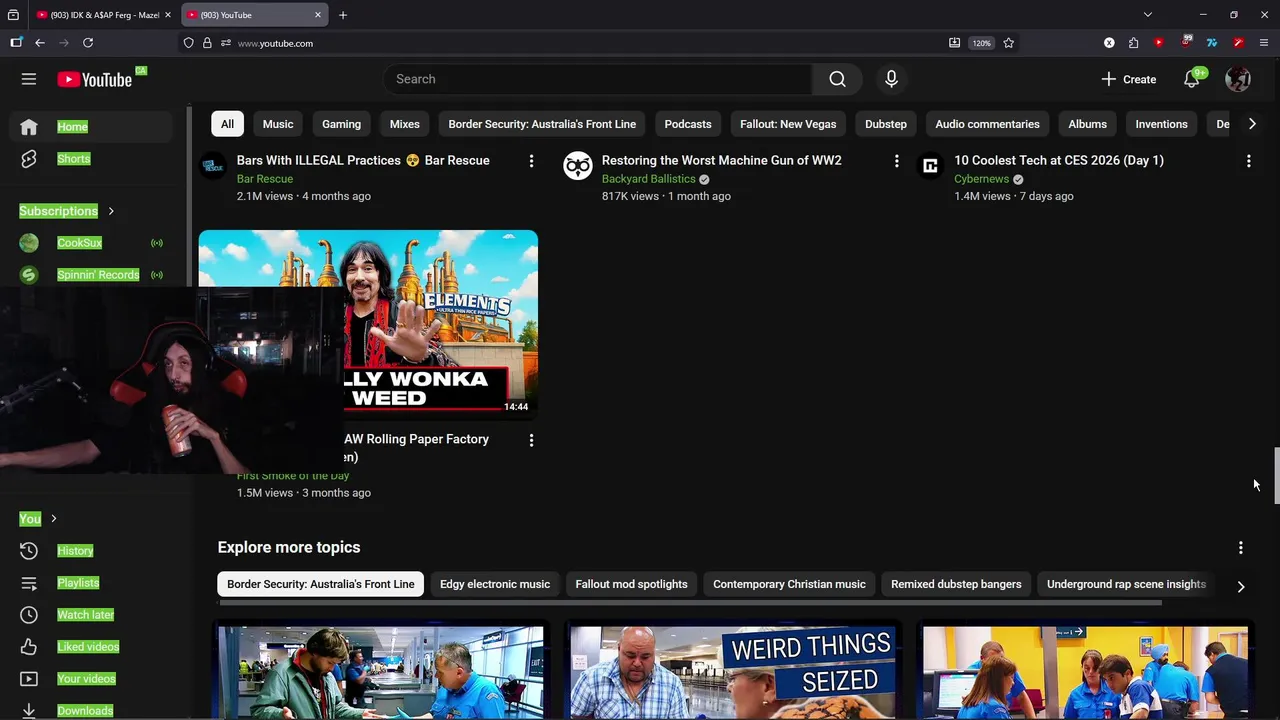Select Fallout mod spotlights topic chip
1280x720 pixels.
(631, 584)
